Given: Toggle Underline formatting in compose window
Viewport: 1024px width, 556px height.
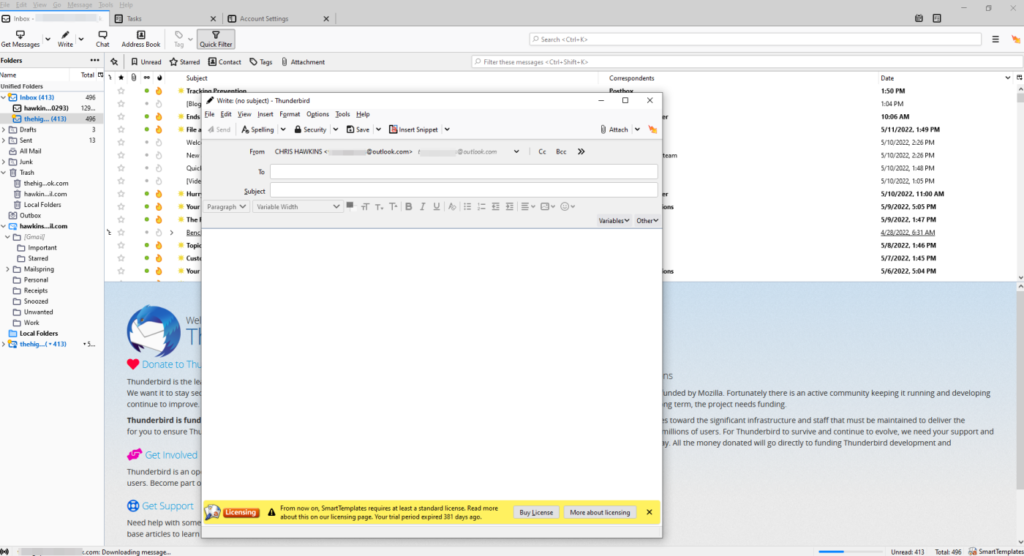Looking at the screenshot, I should coord(436,206).
